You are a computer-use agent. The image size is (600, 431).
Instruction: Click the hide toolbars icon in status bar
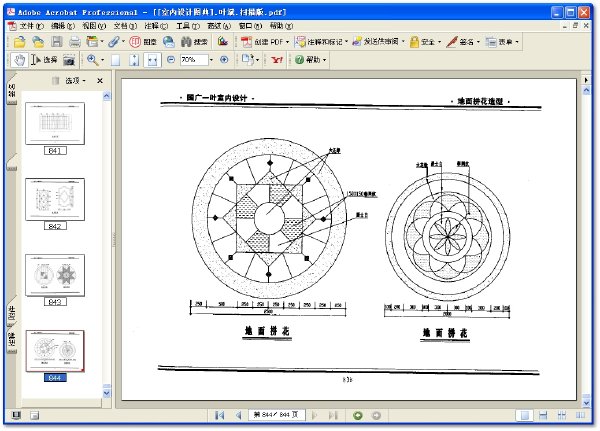click(34, 415)
